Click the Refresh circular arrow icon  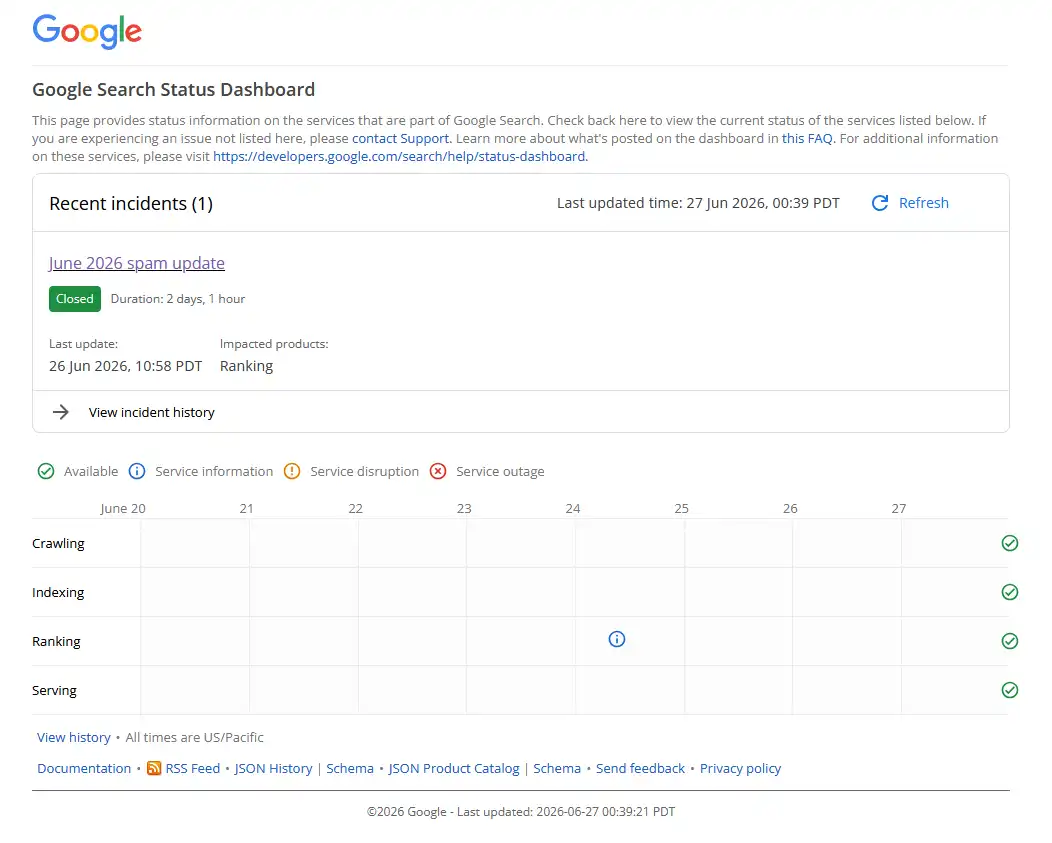point(880,203)
